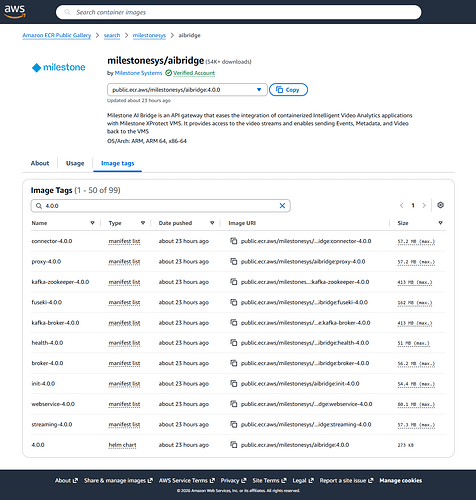
Task: Open Legal footer link
Action: click(303, 481)
